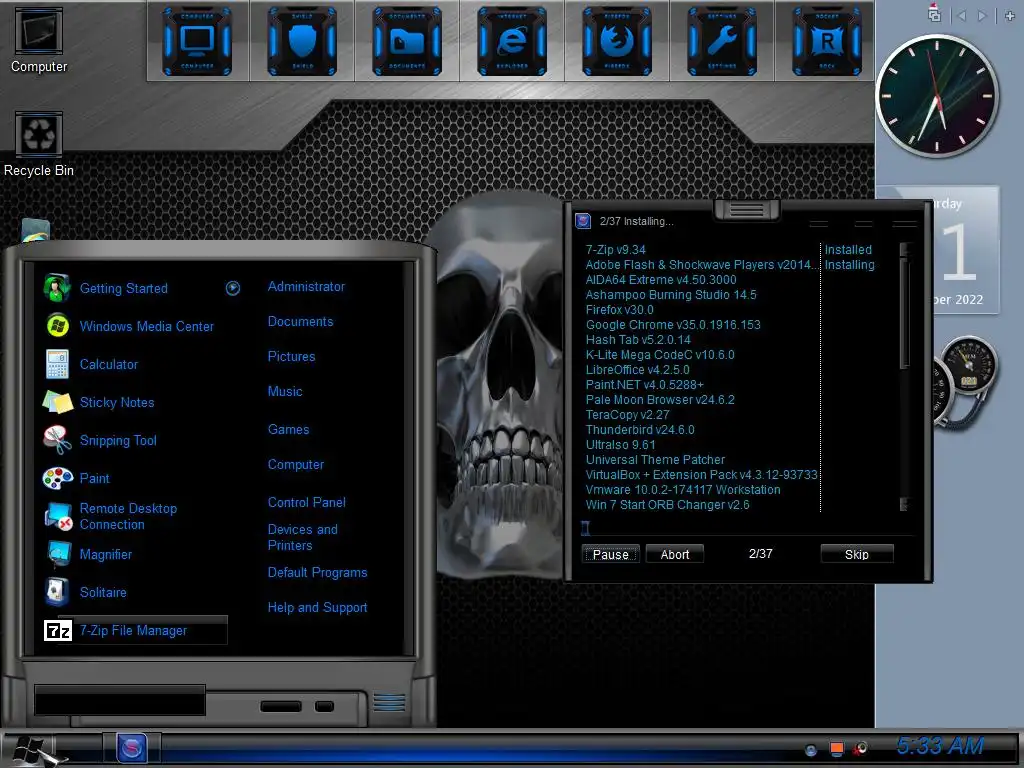Click the Remote Desktop Connection icon
The width and height of the screenshot is (1024, 768).
(58, 516)
